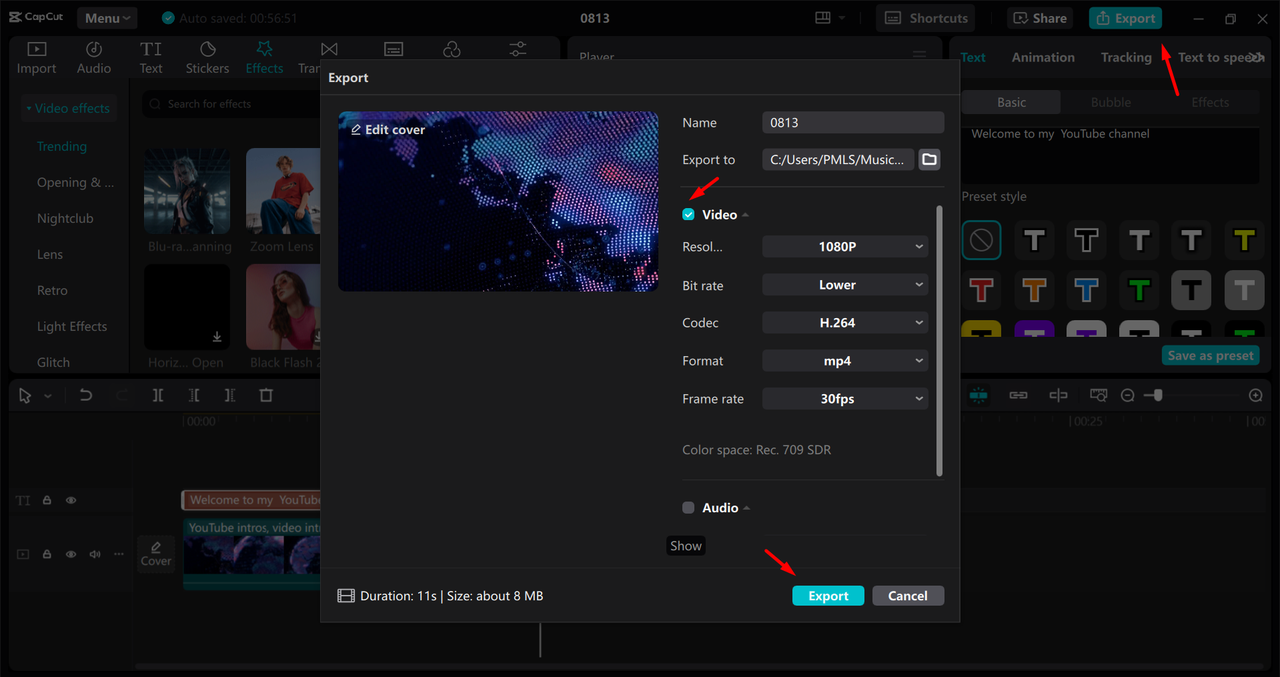The width and height of the screenshot is (1280, 677).
Task: Open the Text tab in top toolbar
Action: 151,58
